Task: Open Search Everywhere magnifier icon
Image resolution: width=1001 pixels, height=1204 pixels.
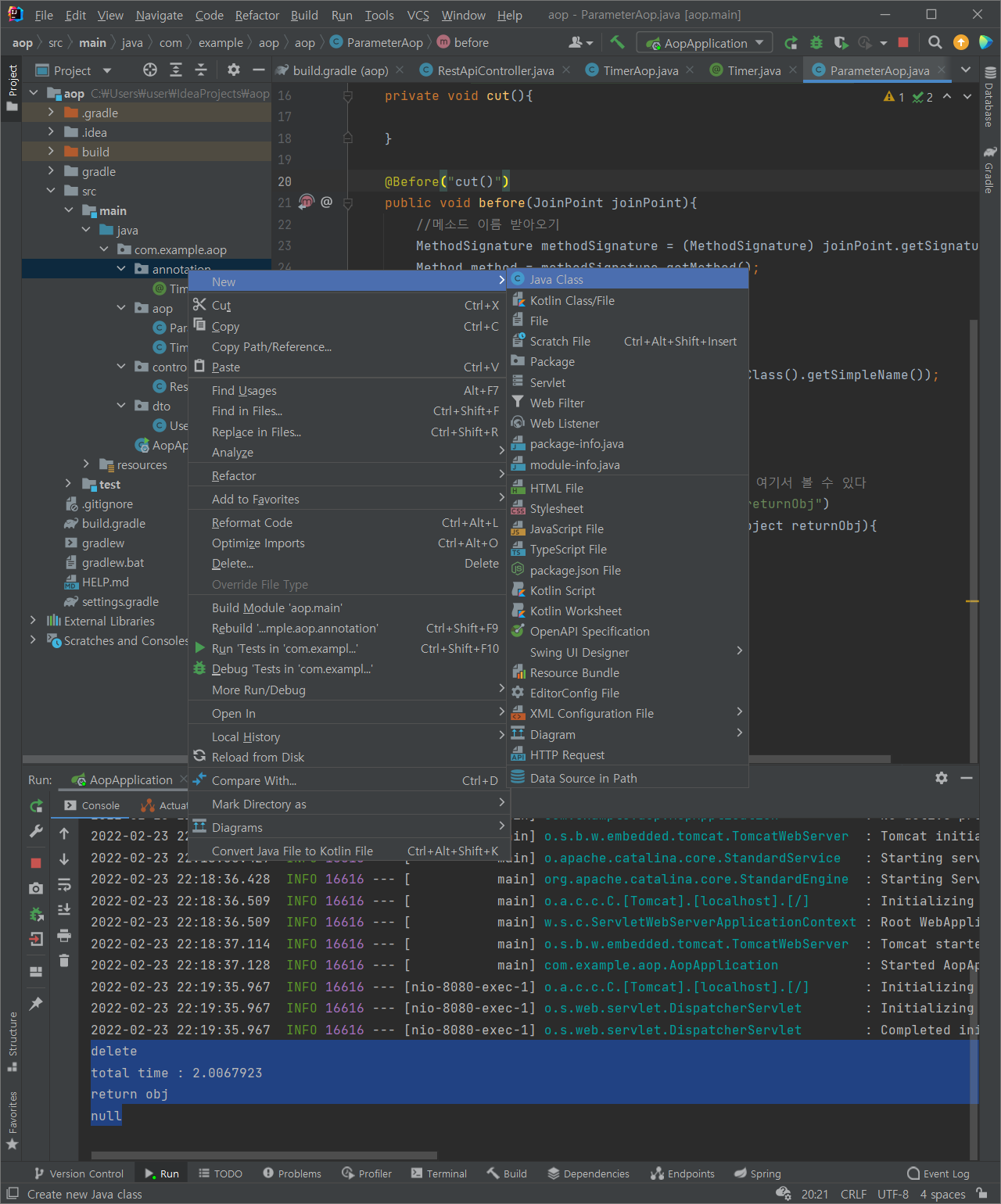Action: pyautogui.click(x=935, y=42)
